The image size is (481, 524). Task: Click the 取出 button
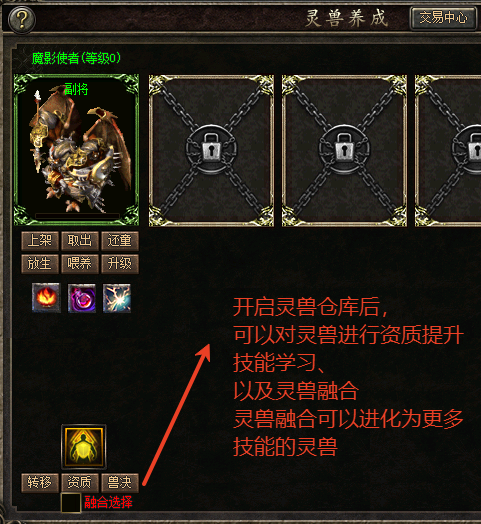[80, 241]
